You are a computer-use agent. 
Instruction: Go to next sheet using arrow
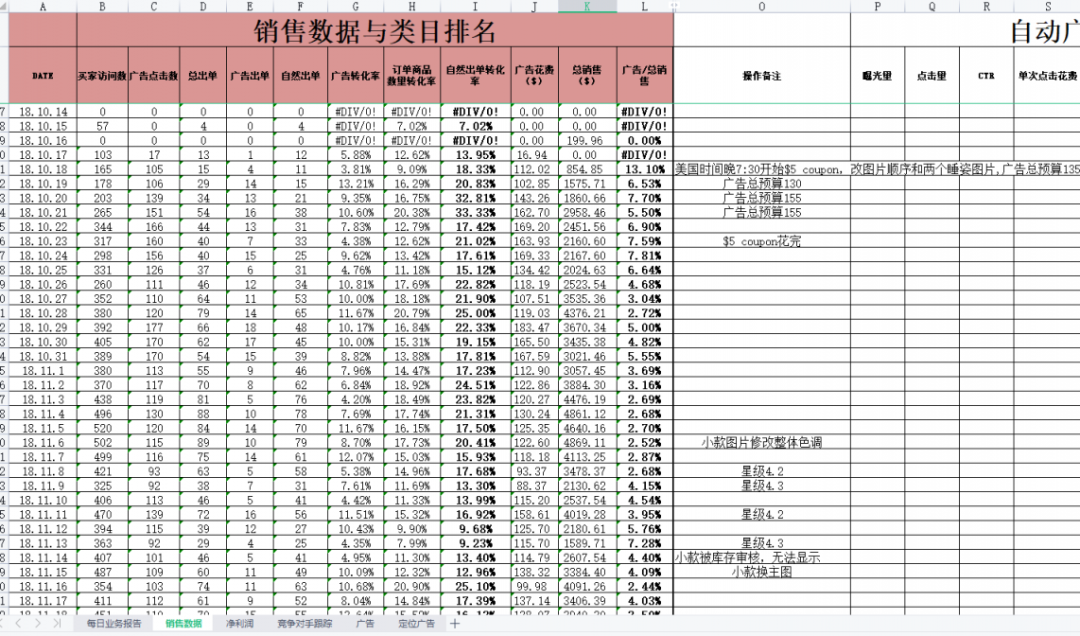click(x=38, y=623)
